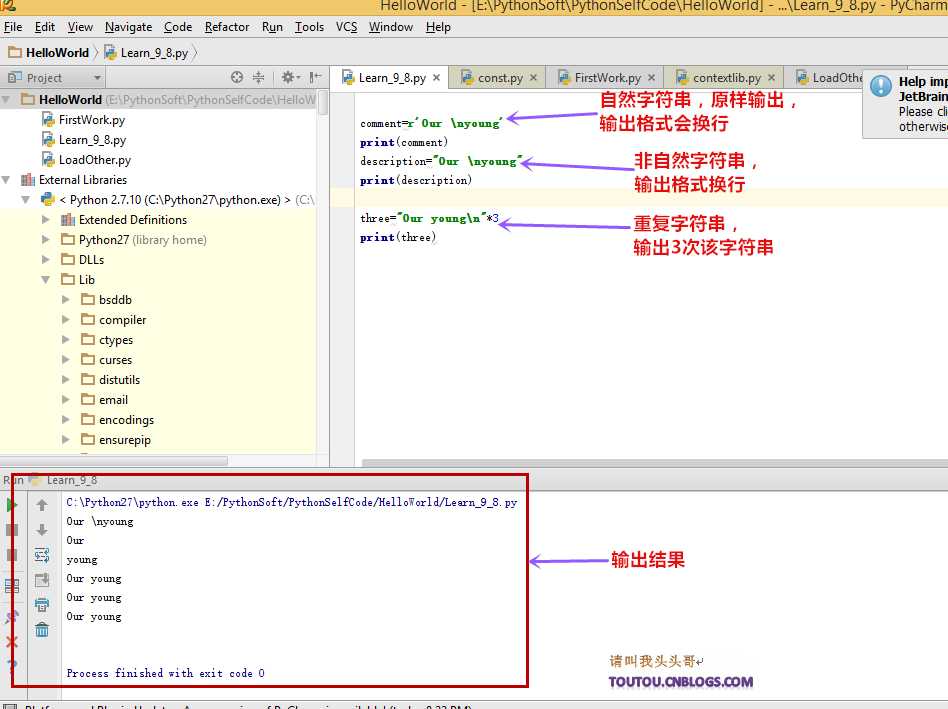948x709 pixels.
Task: Navigate down the stack trace
Action: point(42,530)
